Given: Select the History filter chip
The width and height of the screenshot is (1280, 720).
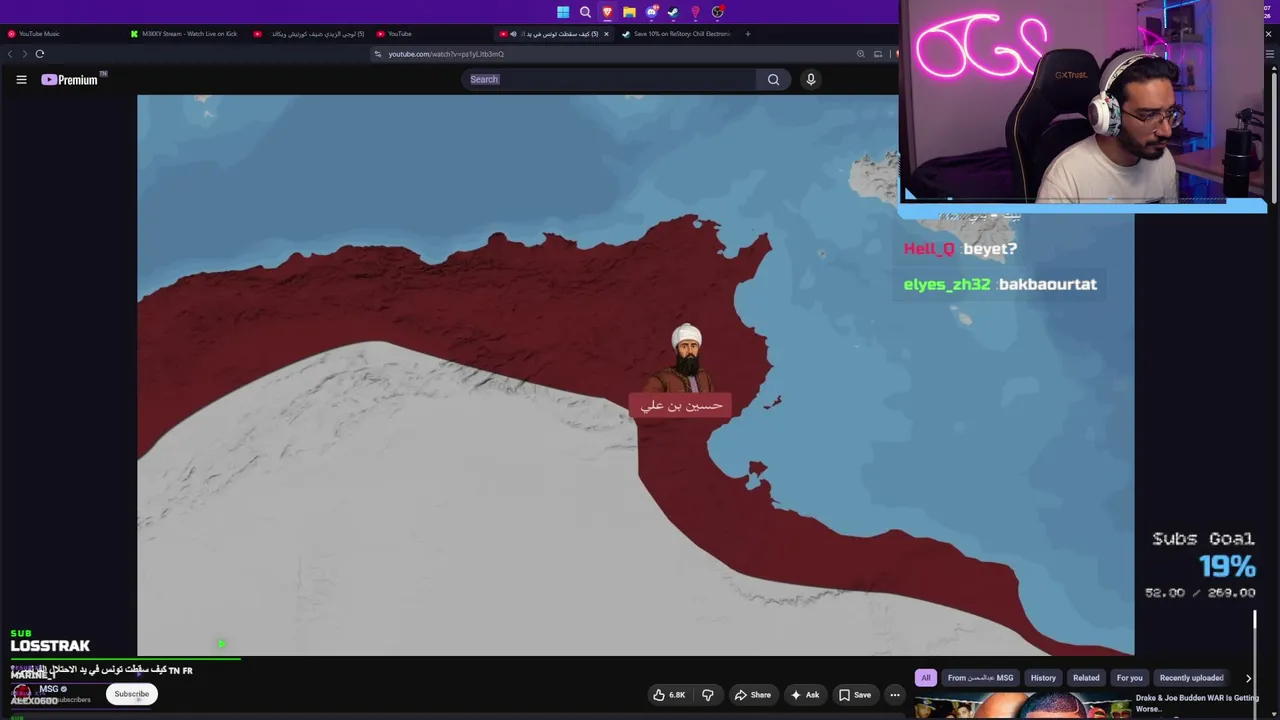Looking at the screenshot, I should point(1043,678).
